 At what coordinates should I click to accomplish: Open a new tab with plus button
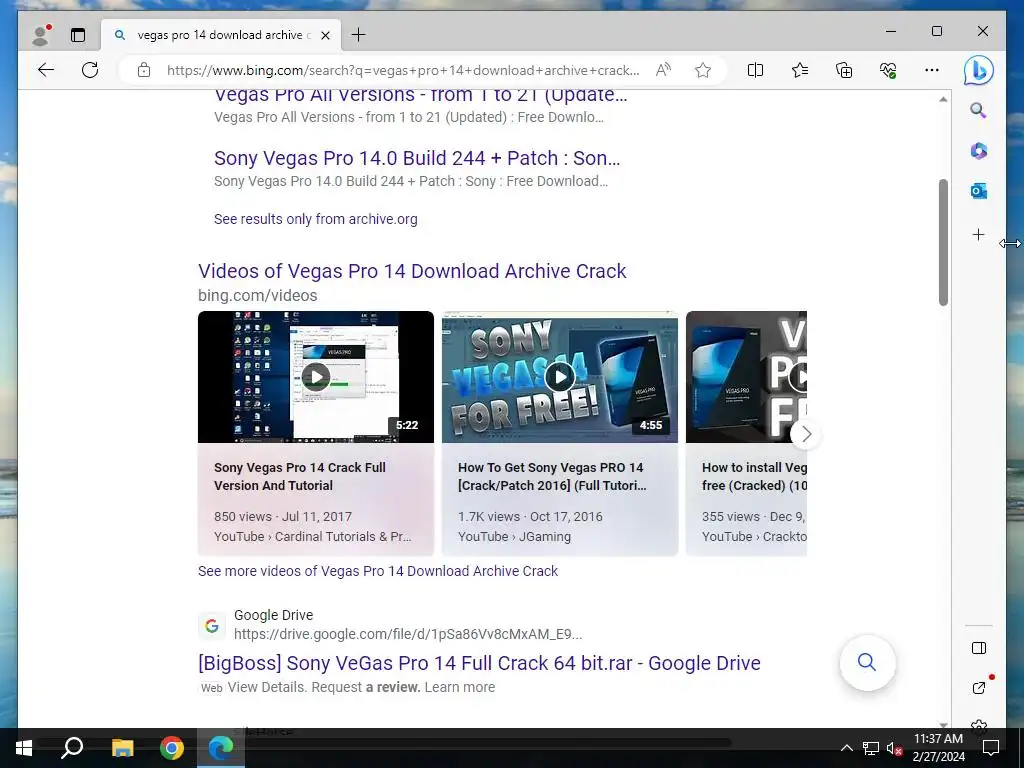(359, 35)
